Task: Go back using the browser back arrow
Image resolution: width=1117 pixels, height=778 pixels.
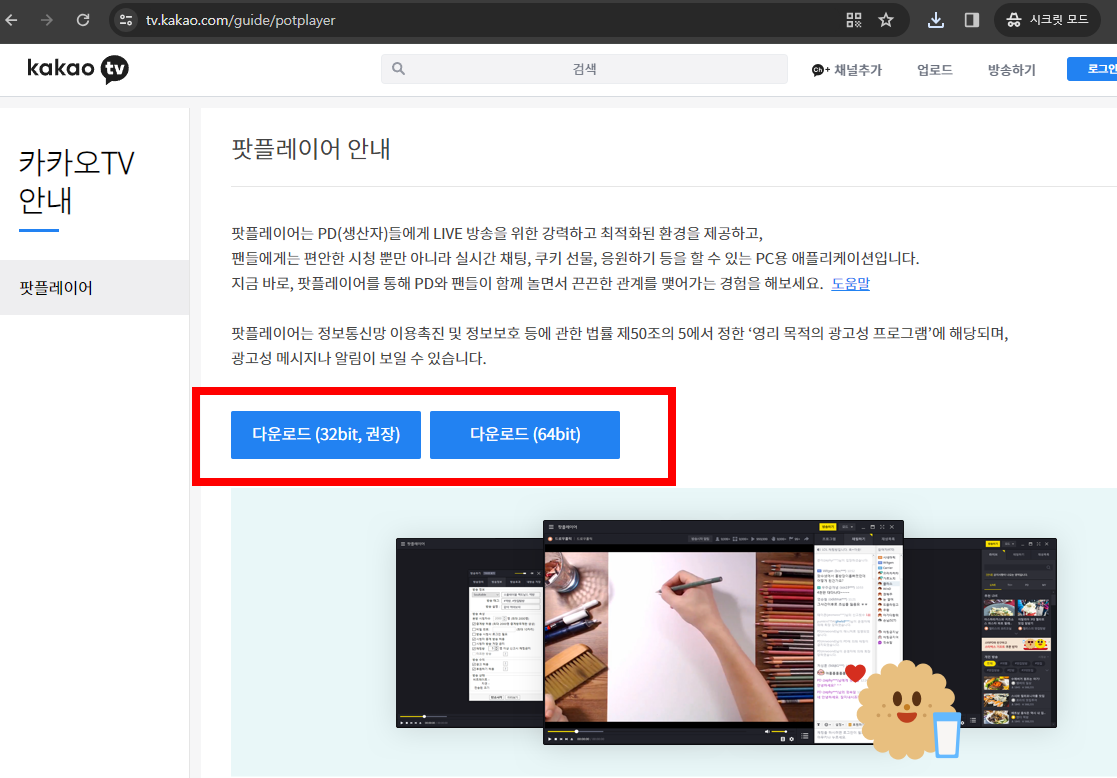Action: [x=11, y=19]
